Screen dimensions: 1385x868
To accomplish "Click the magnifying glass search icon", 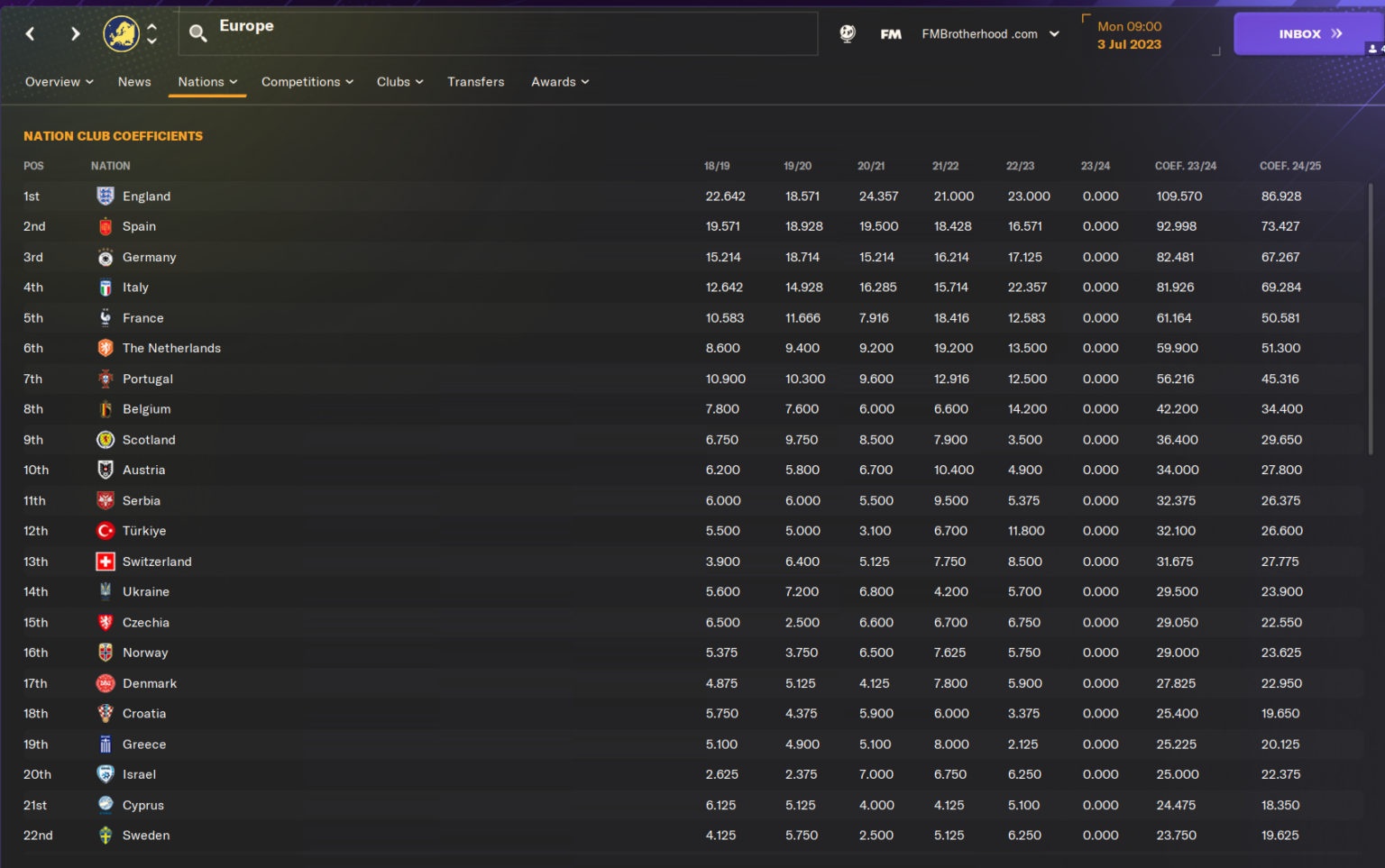I will [197, 33].
